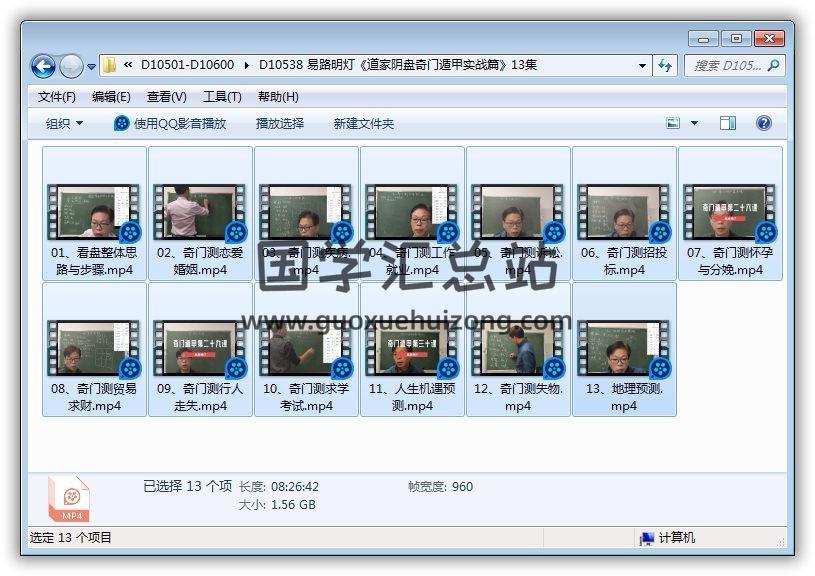Click the change view icon
This screenshot has height=576, width=815.
[674, 123]
